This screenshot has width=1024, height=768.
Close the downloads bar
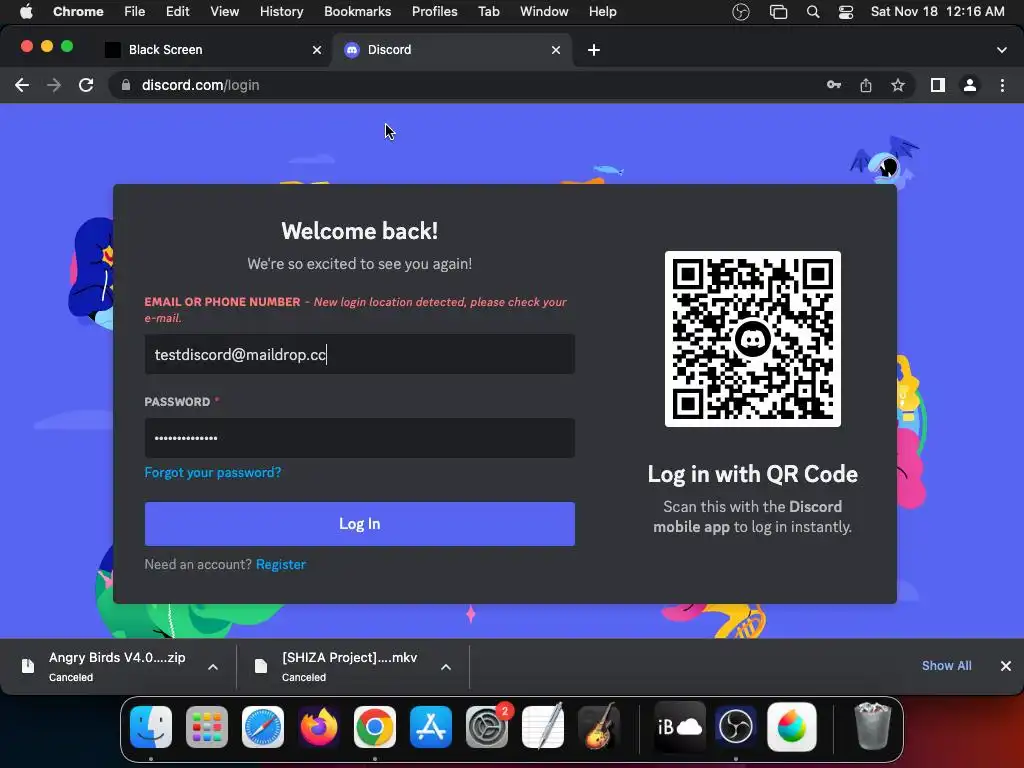point(1006,665)
